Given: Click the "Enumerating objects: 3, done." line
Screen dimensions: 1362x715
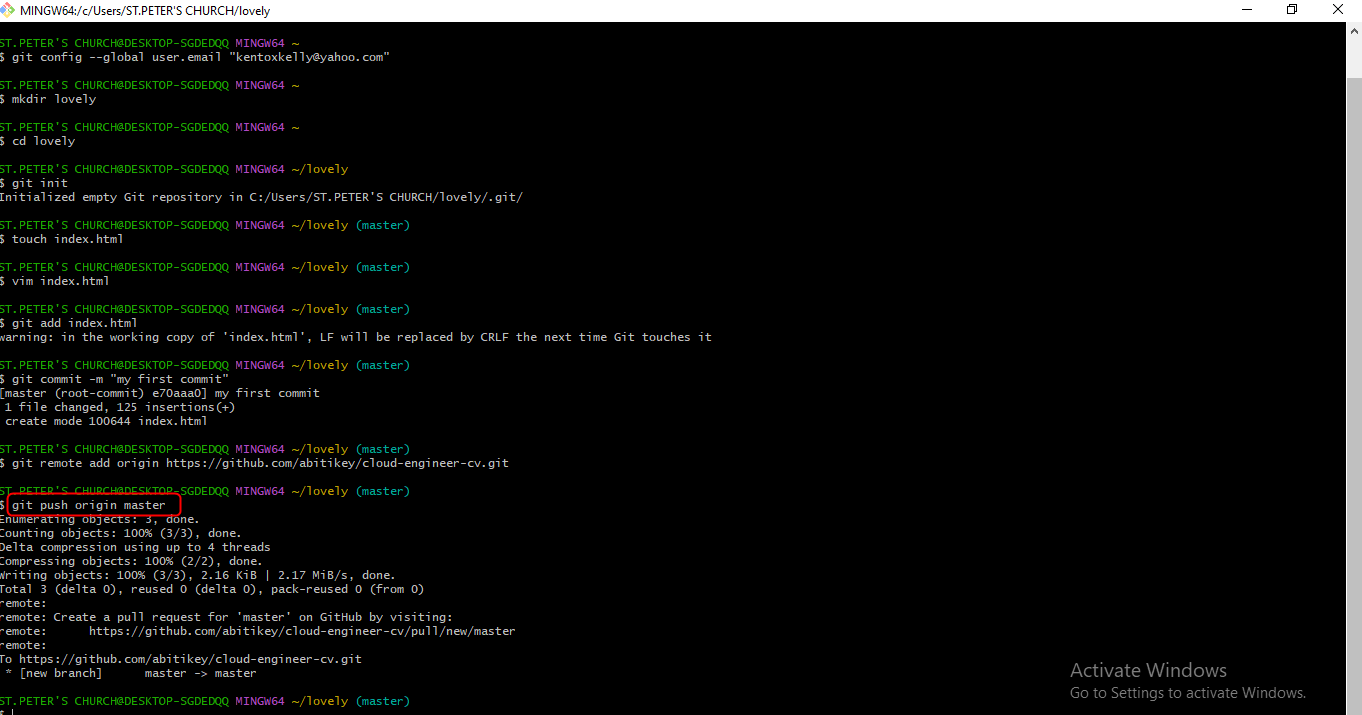Looking at the screenshot, I should (100, 519).
